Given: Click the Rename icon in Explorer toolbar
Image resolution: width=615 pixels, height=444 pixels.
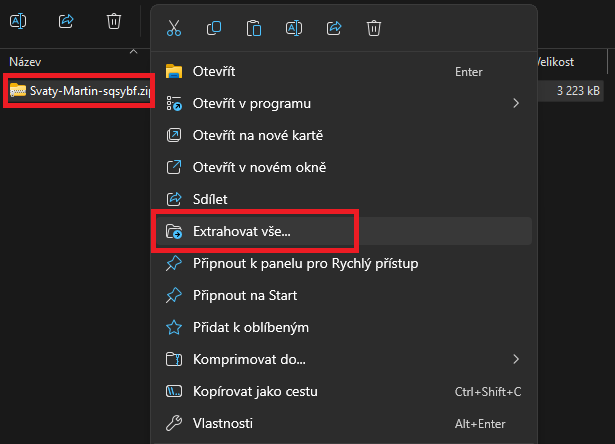Looking at the screenshot, I should click(19, 20).
